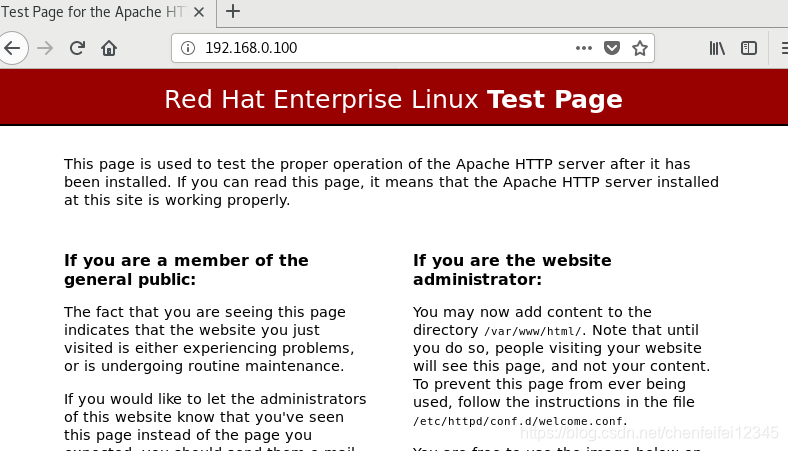The width and height of the screenshot is (788, 451).
Task: Click the intro paragraph about Apache HTTP server
Action: tap(391, 182)
